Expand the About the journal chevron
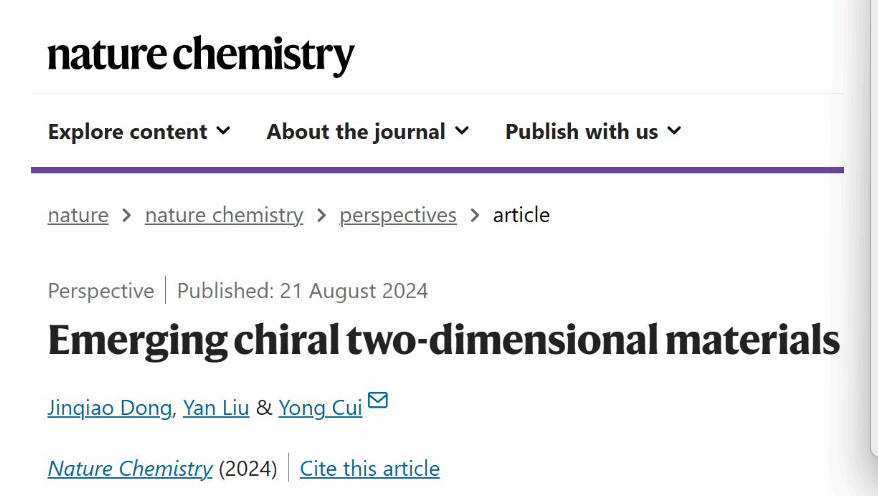Image resolution: width=878 pixels, height=496 pixels. [x=462, y=131]
